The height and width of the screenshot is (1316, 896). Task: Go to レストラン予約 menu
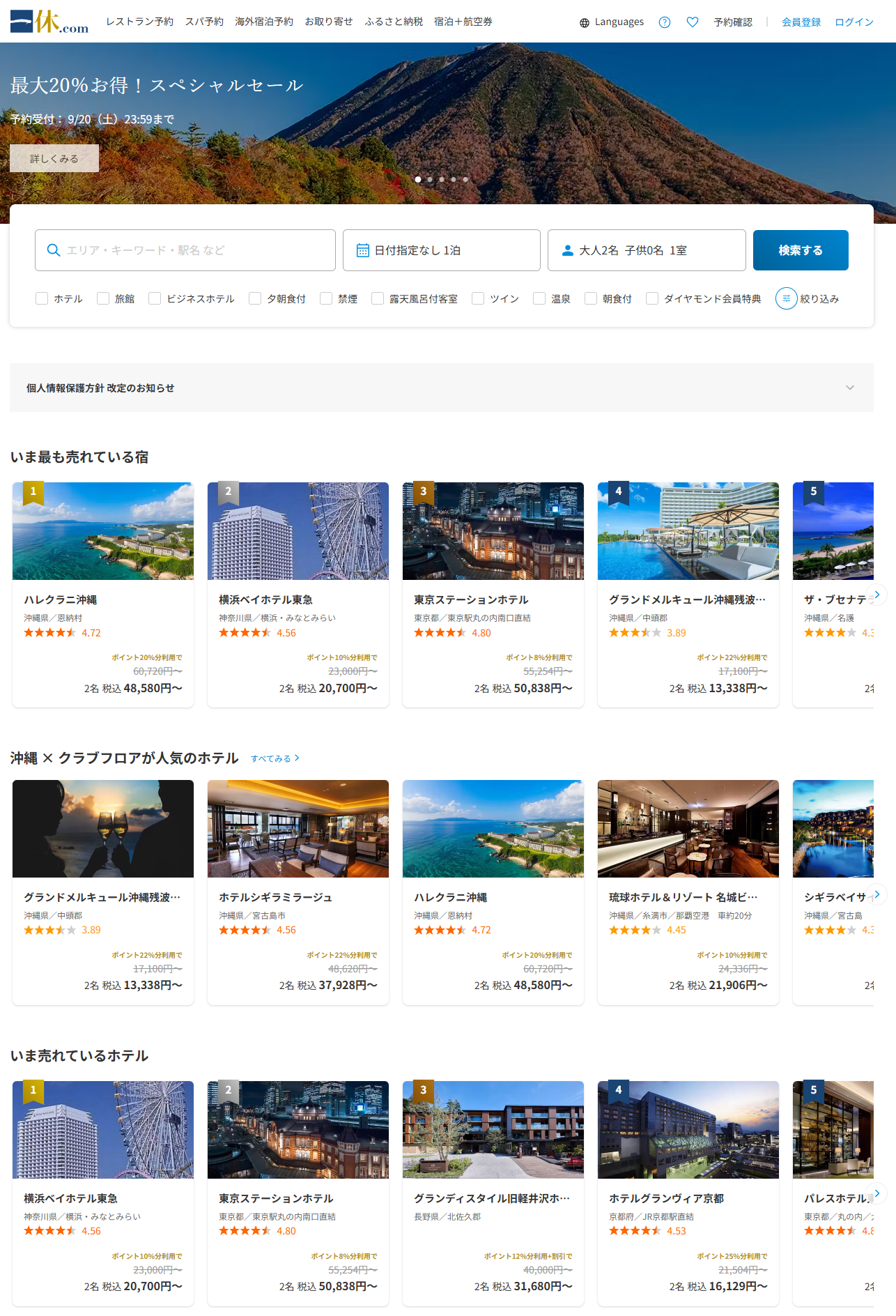[x=139, y=22]
